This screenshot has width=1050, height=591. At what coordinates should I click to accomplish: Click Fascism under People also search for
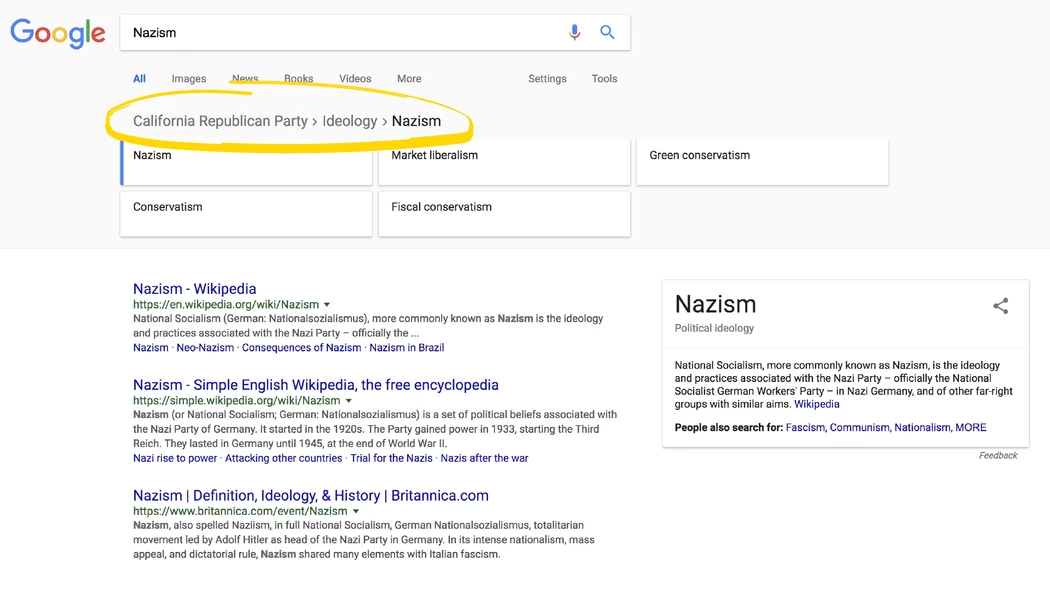pyautogui.click(x=805, y=427)
